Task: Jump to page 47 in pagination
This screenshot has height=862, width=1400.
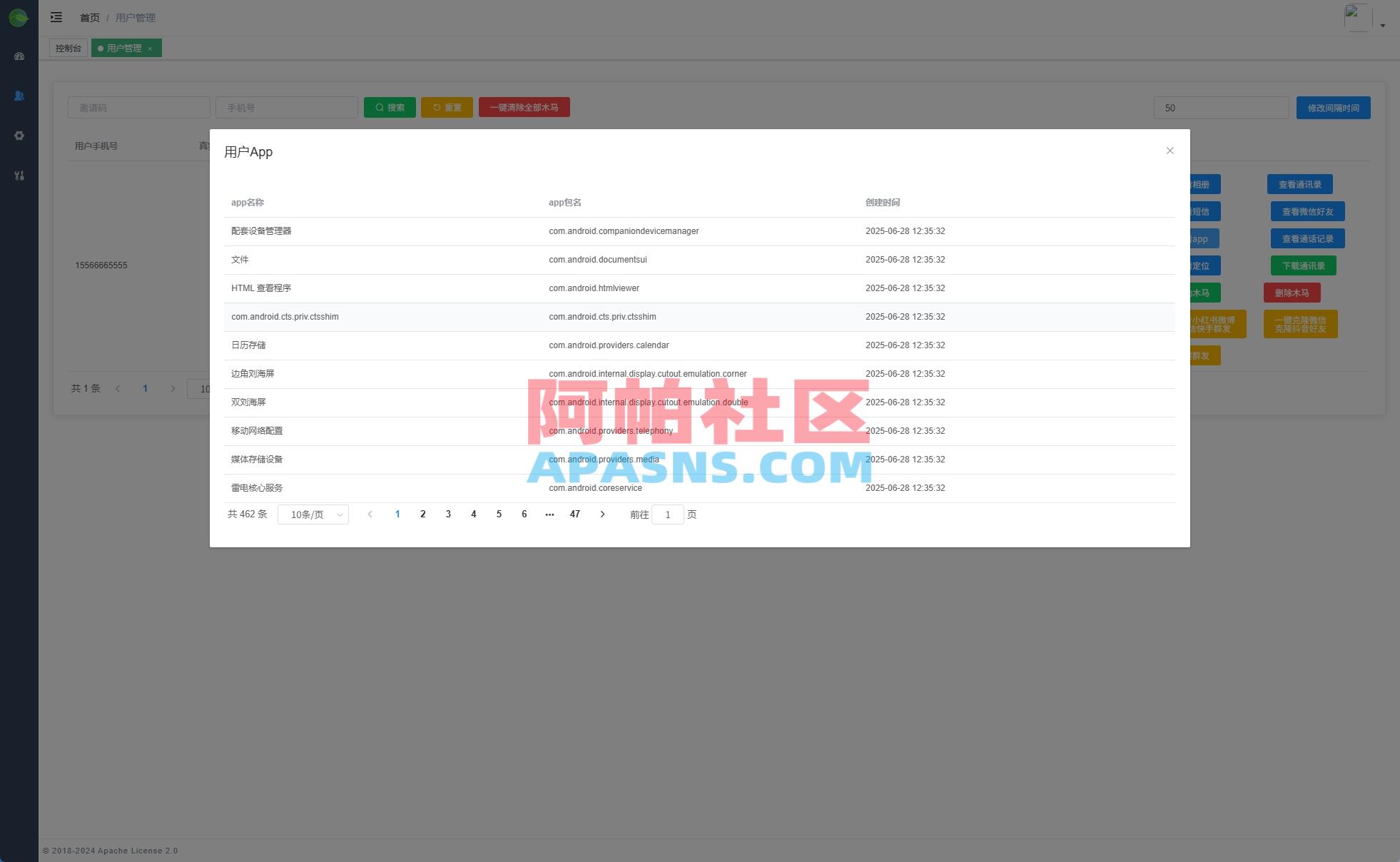Action: point(575,514)
